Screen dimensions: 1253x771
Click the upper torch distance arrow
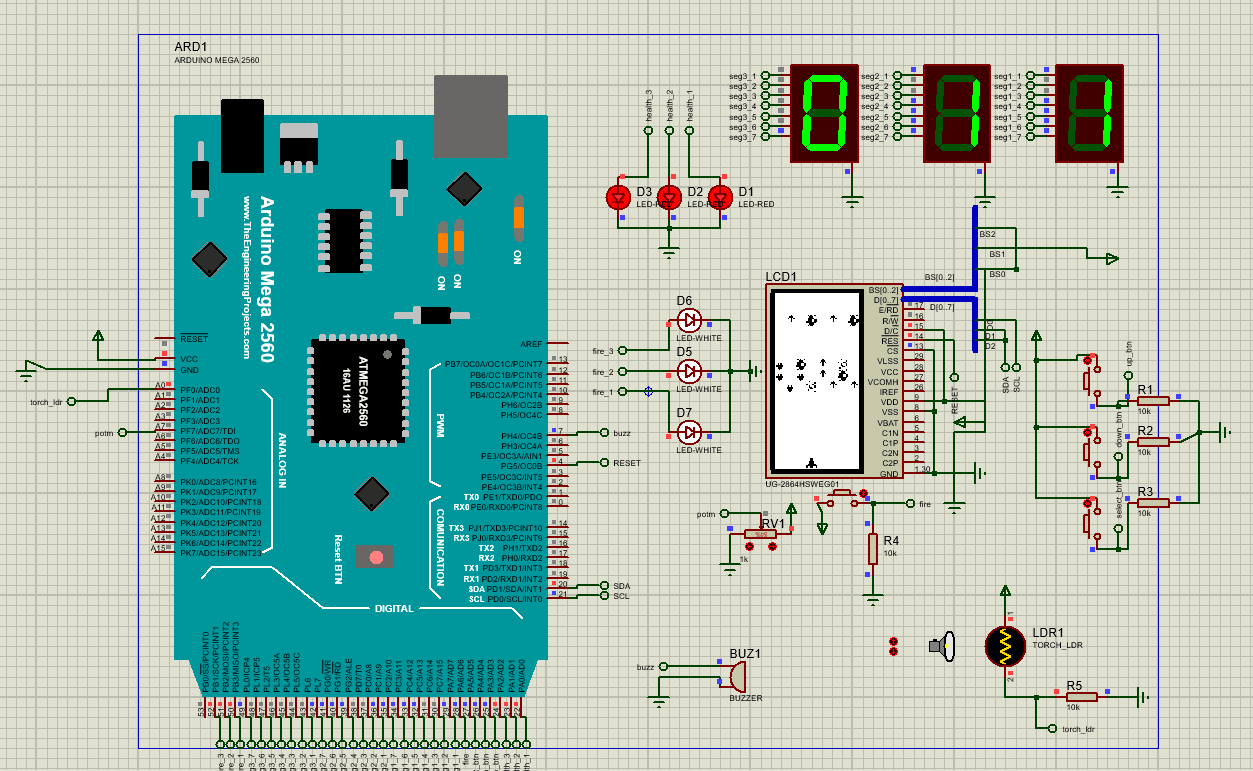click(x=893, y=640)
